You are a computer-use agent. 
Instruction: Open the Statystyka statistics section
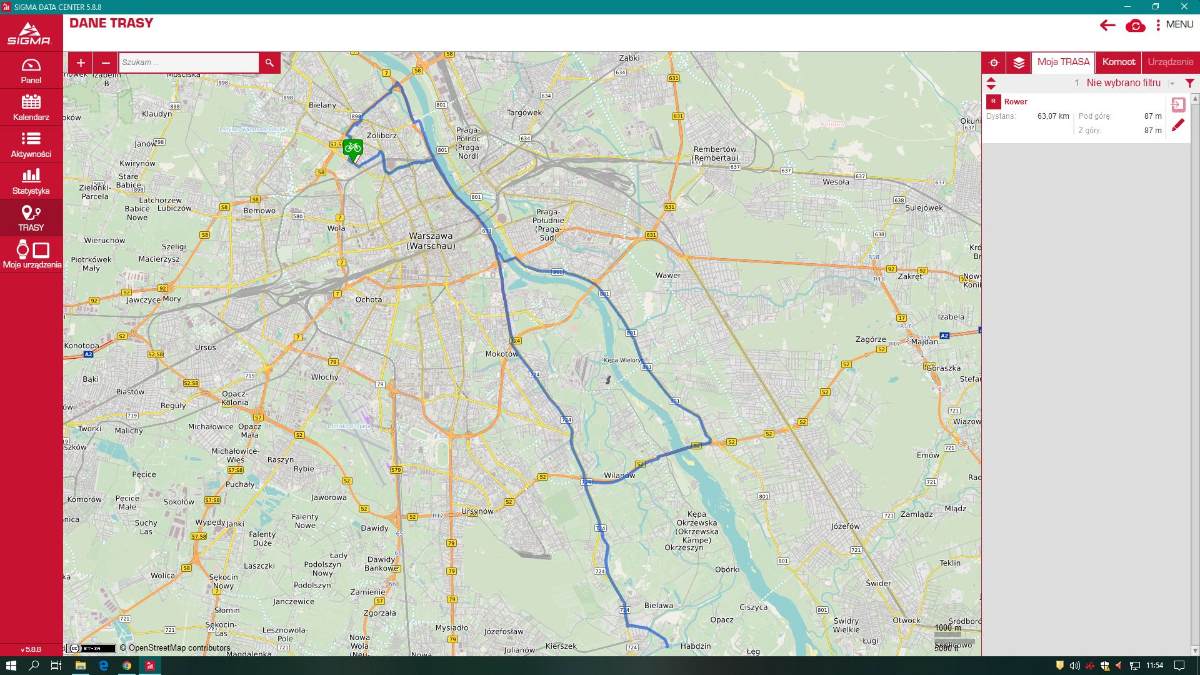pyautogui.click(x=31, y=181)
